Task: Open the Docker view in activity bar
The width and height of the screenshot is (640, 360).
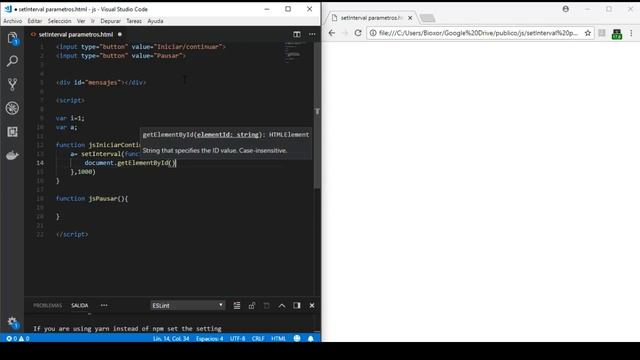Action: click(x=12, y=155)
